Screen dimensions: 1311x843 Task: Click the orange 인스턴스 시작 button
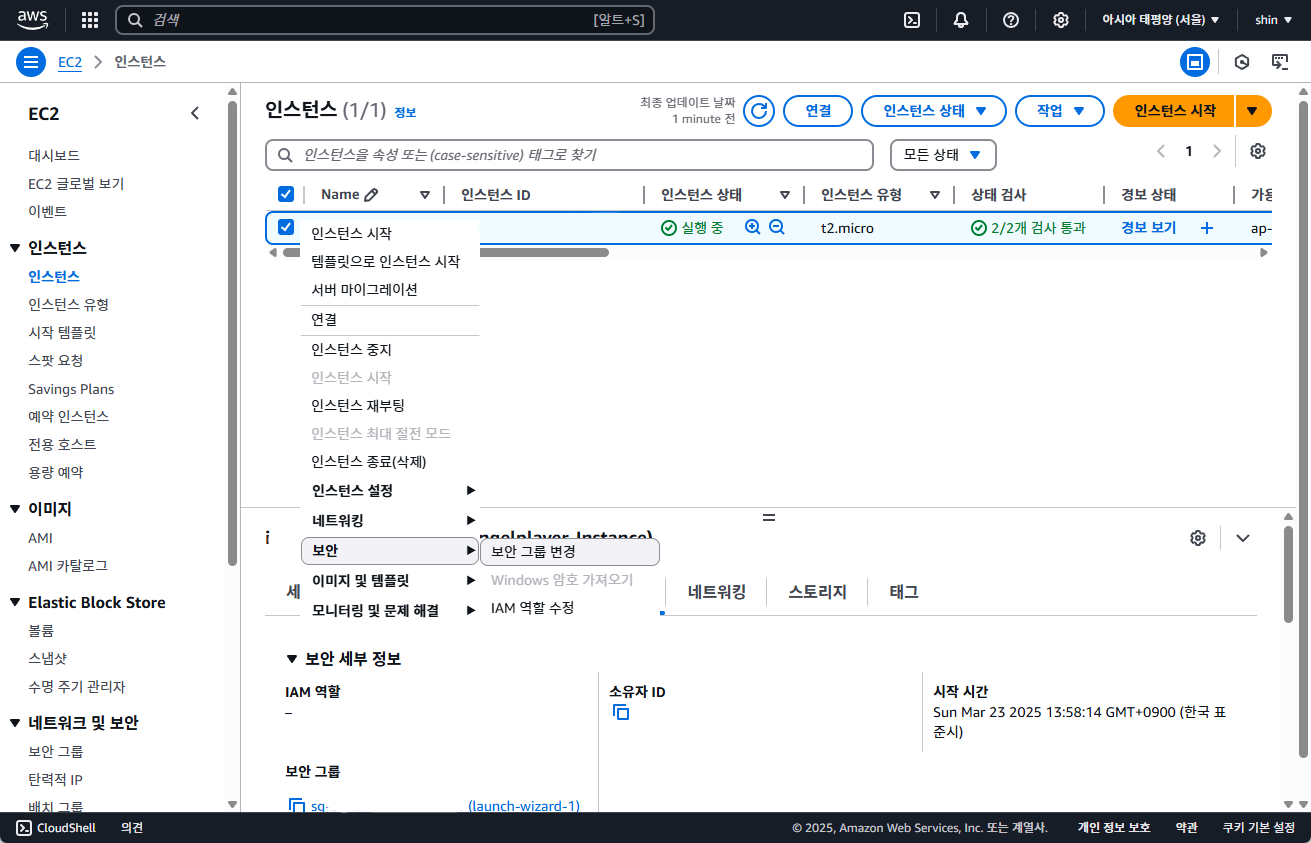coord(1175,111)
